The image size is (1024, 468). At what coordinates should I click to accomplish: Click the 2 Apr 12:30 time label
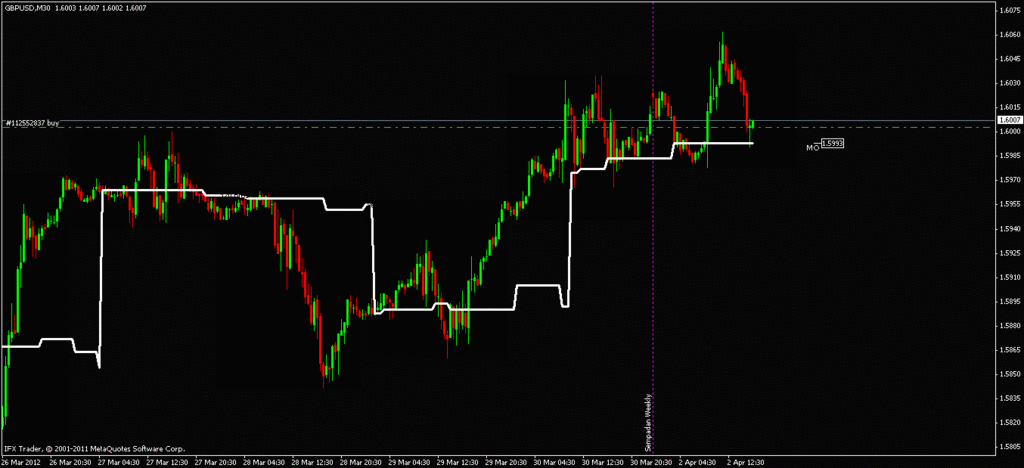744,461
